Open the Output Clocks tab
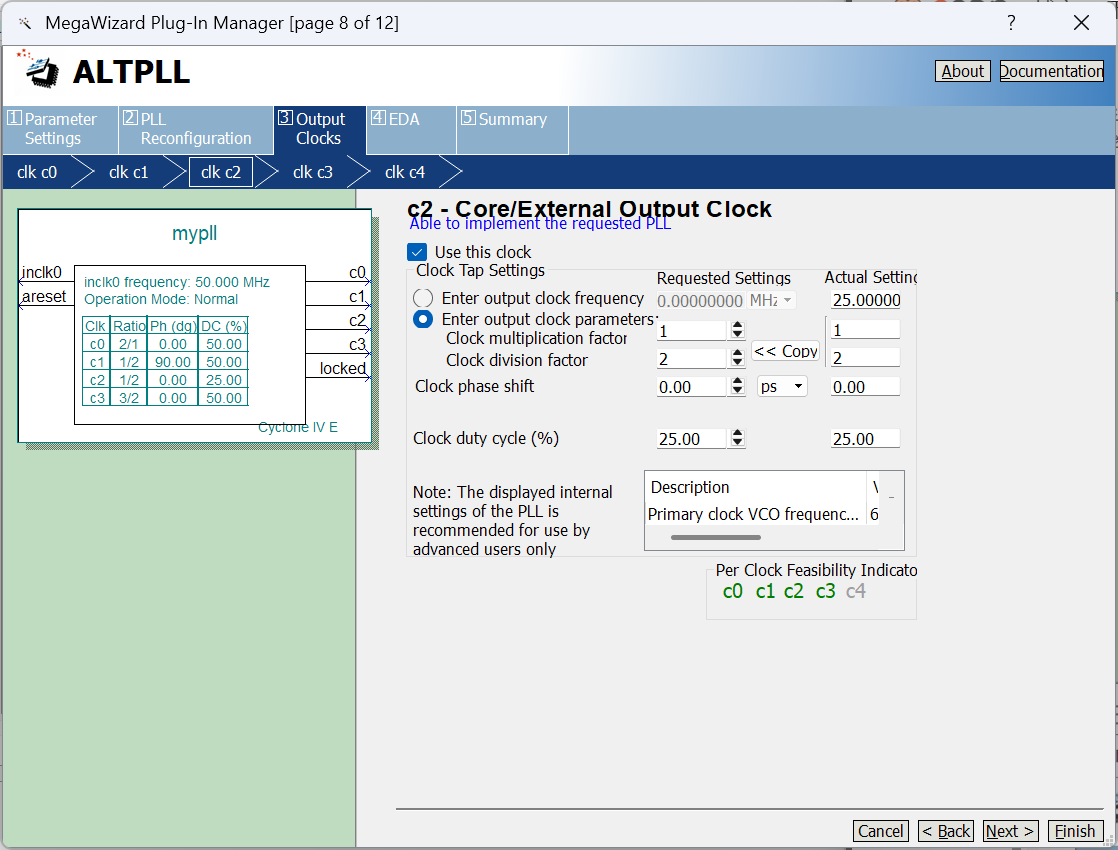 tap(319, 129)
